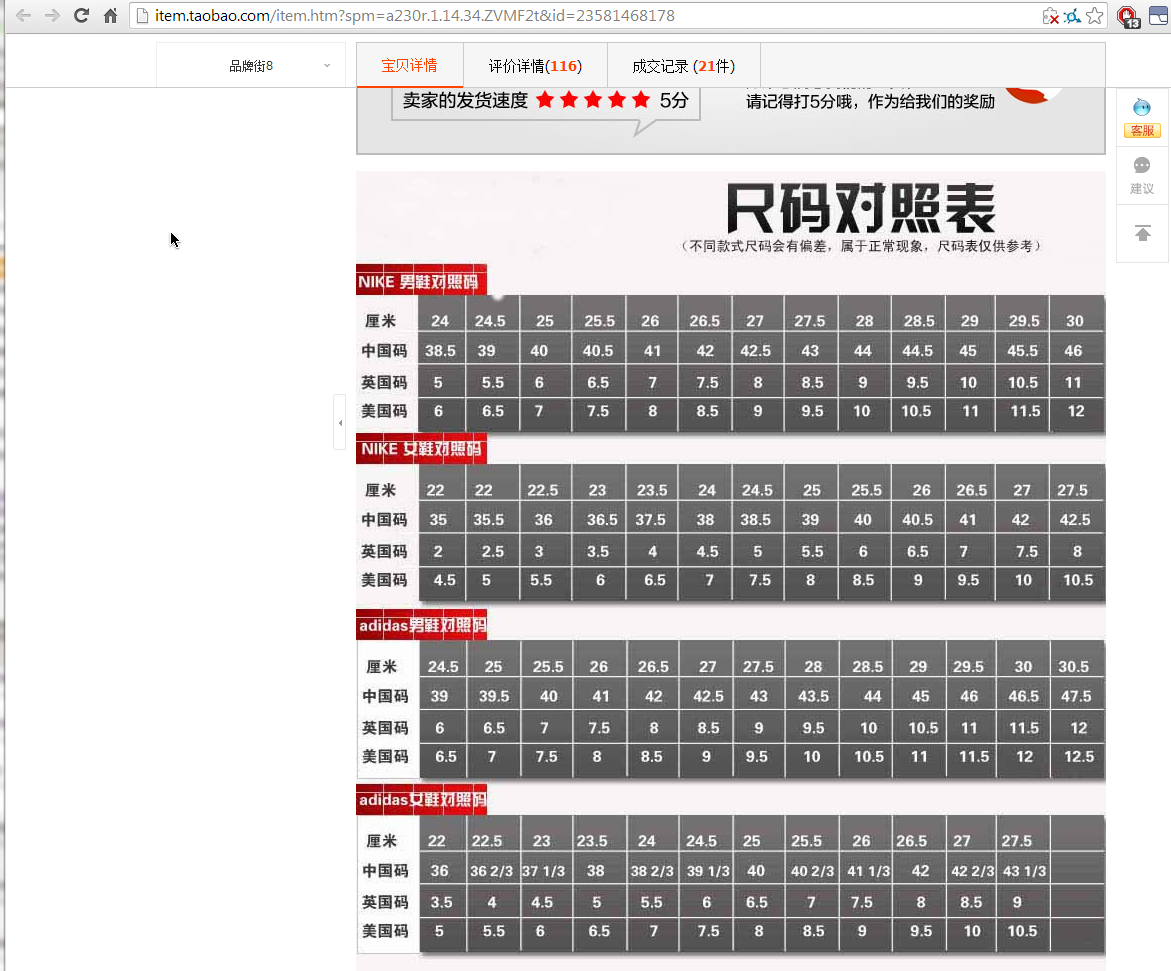The image size is (1171, 971).
Task: Select 45.5 in NIKE men 中国码 row
Action: tap(1022, 350)
